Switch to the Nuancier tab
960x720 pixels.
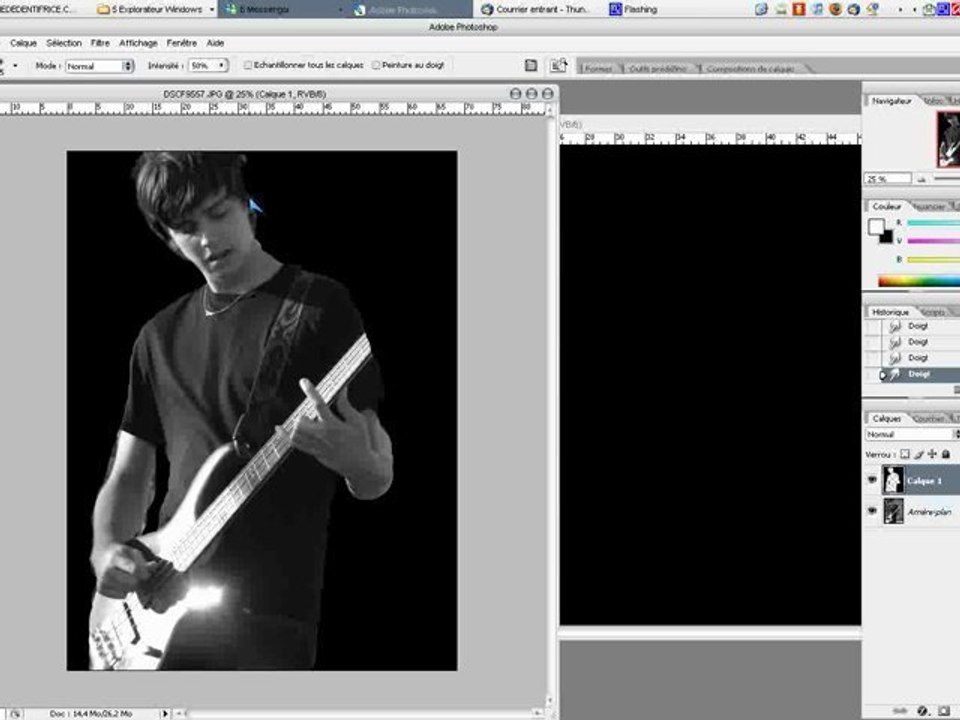tap(928, 207)
